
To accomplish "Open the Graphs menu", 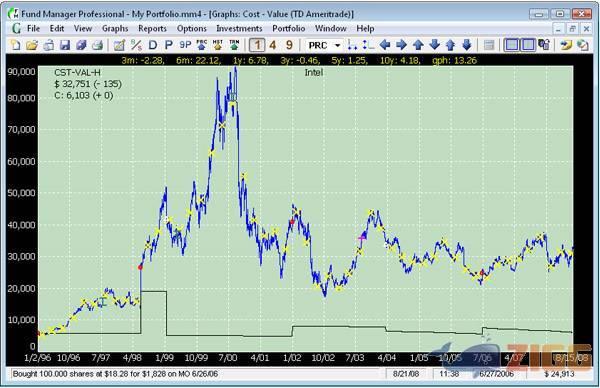I will tap(115, 28).
